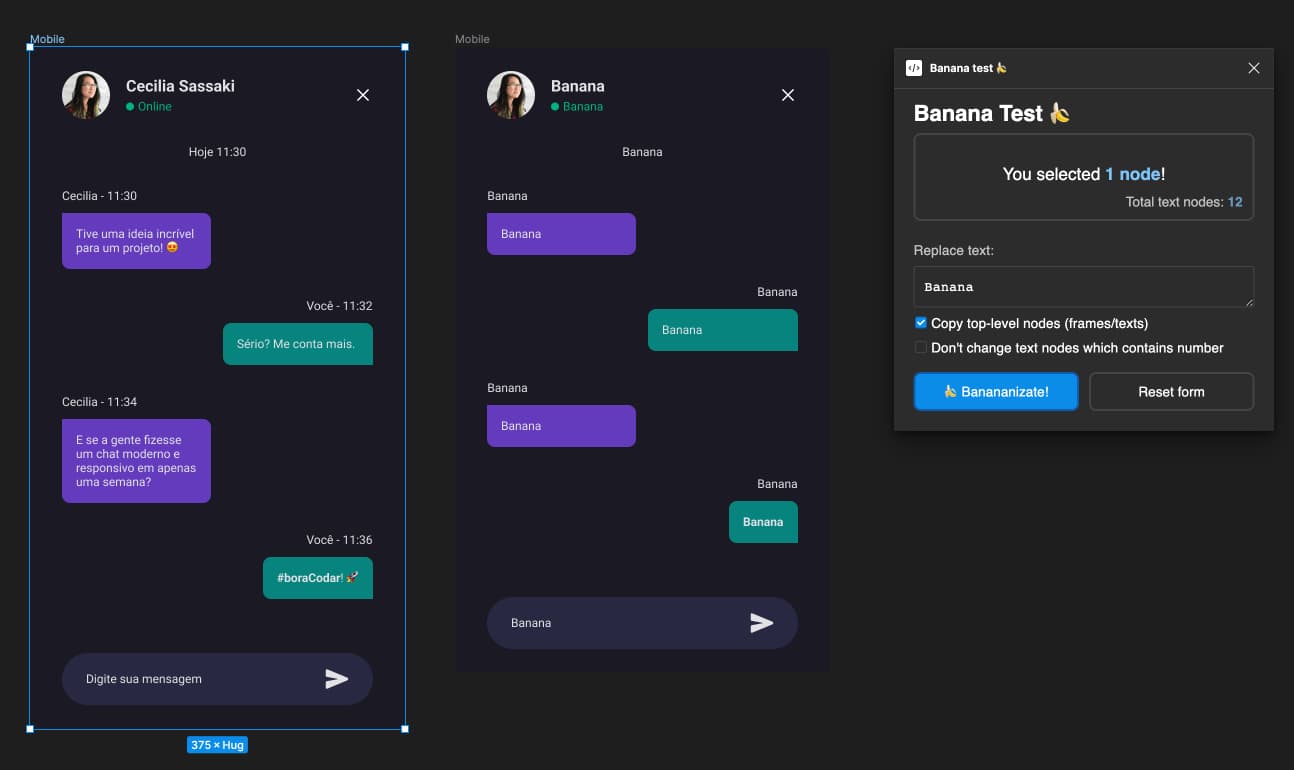This screenshot has height=770, width=1294.
Task: Enable Don't change text nodes with number checkbox
Action: (921, 348)
